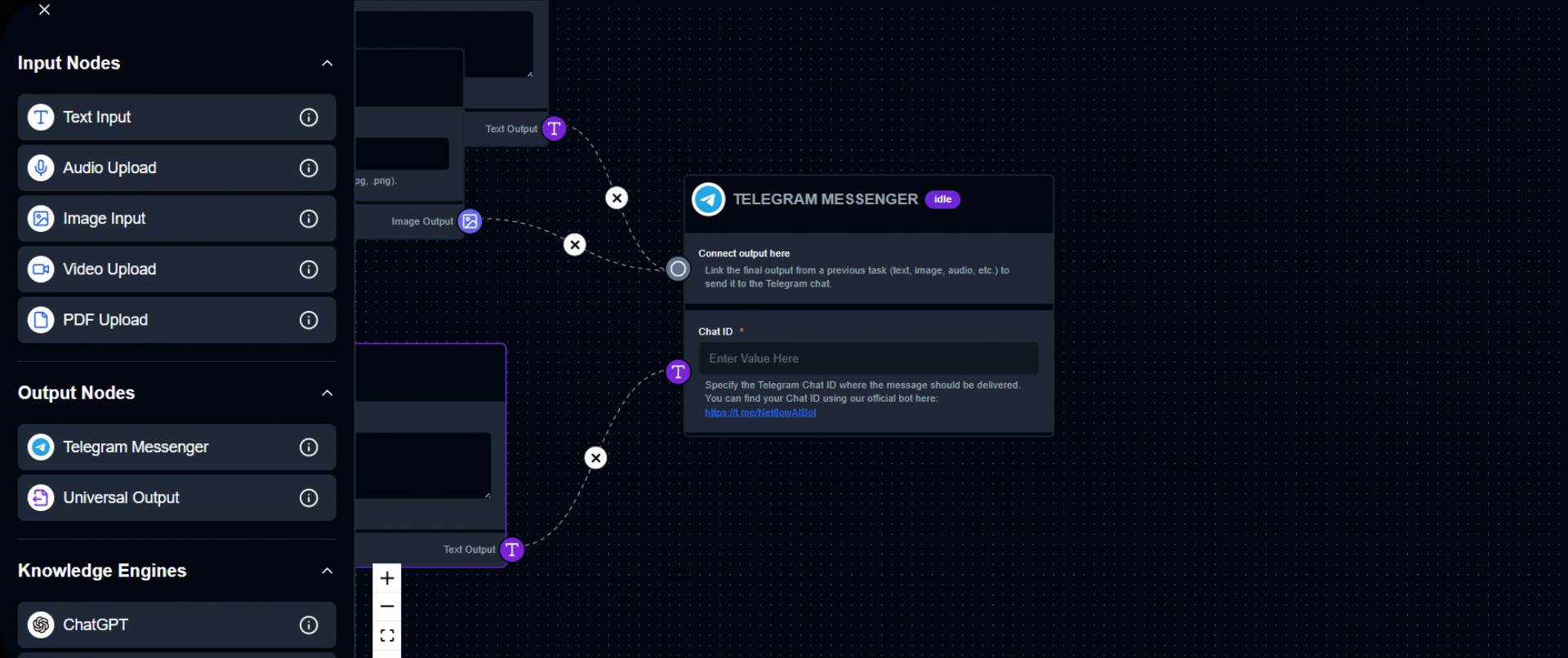Click the Chat ID input field
Image resolution: width=1568 pixels, height=658 pixels.
[868, 358]
